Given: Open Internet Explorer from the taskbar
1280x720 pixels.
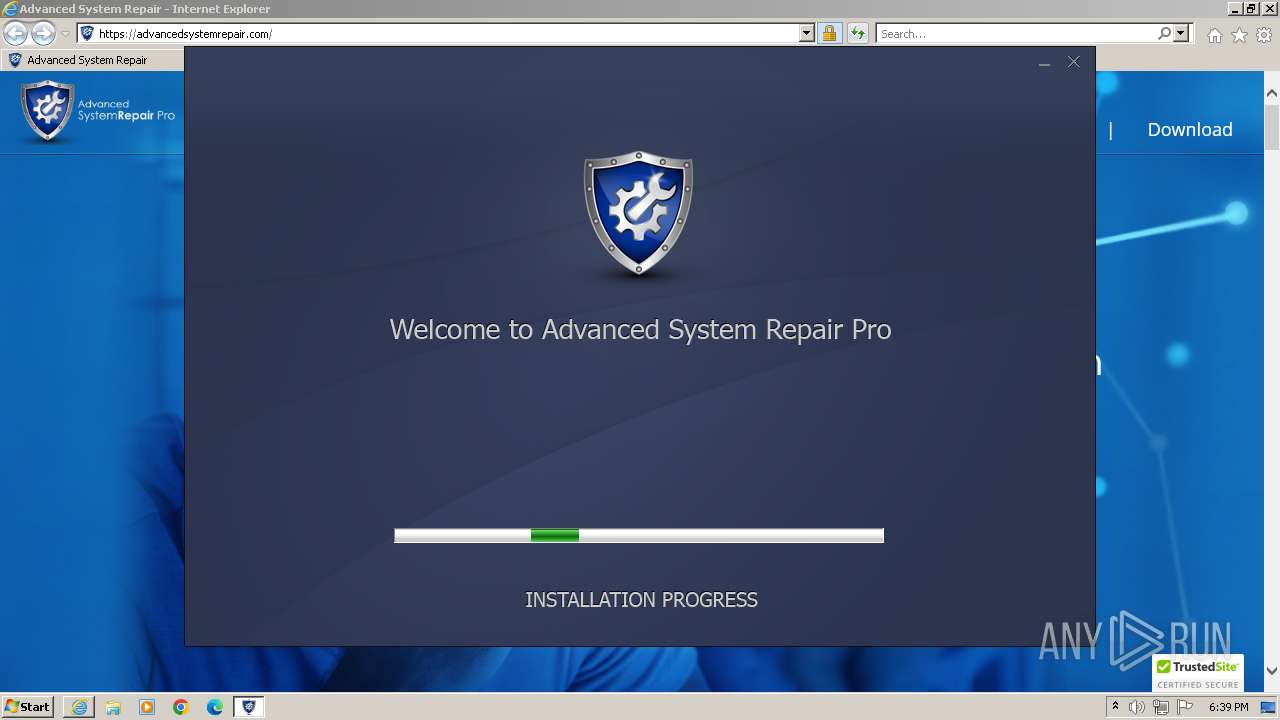Looking at the screenshot, I should tap(79, 707).
